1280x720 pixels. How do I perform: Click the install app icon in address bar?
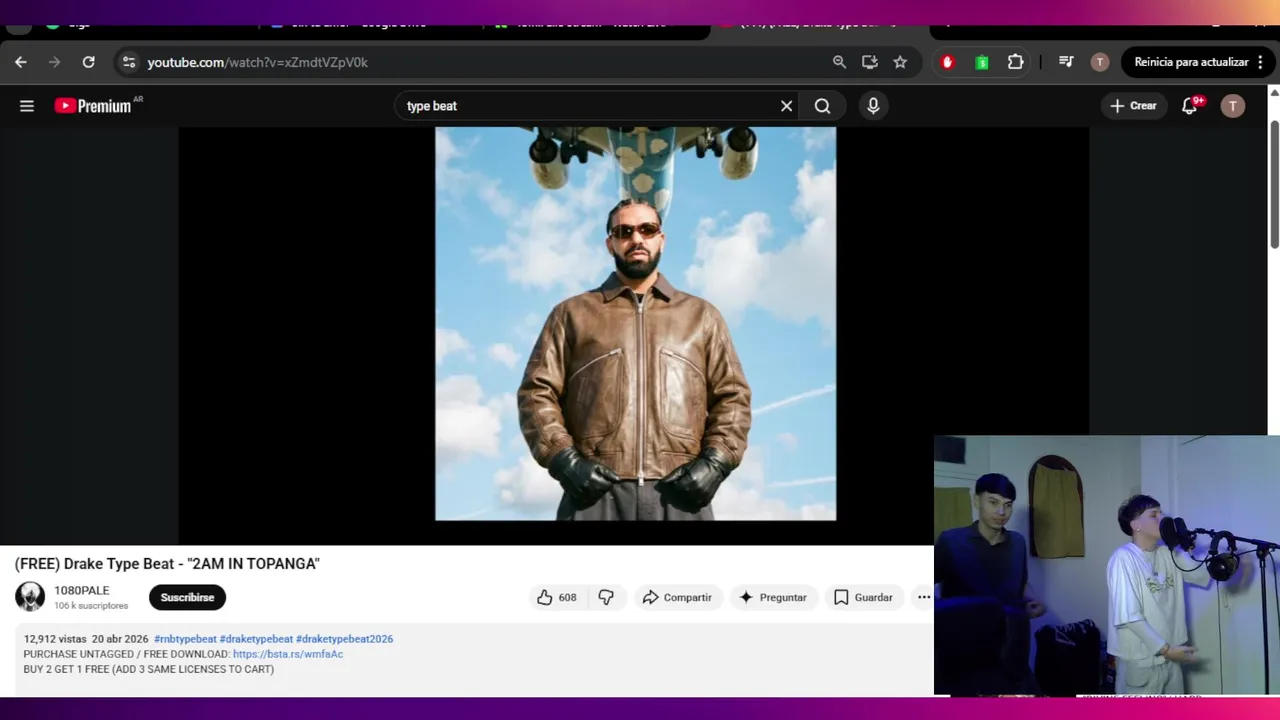click(x=870, y=62)
